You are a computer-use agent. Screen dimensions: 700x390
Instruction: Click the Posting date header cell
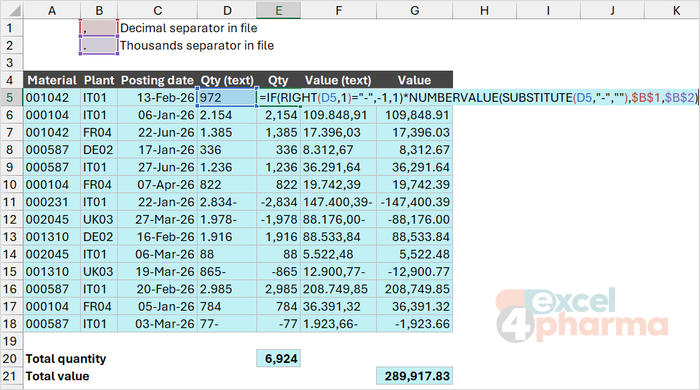point(158,80)
